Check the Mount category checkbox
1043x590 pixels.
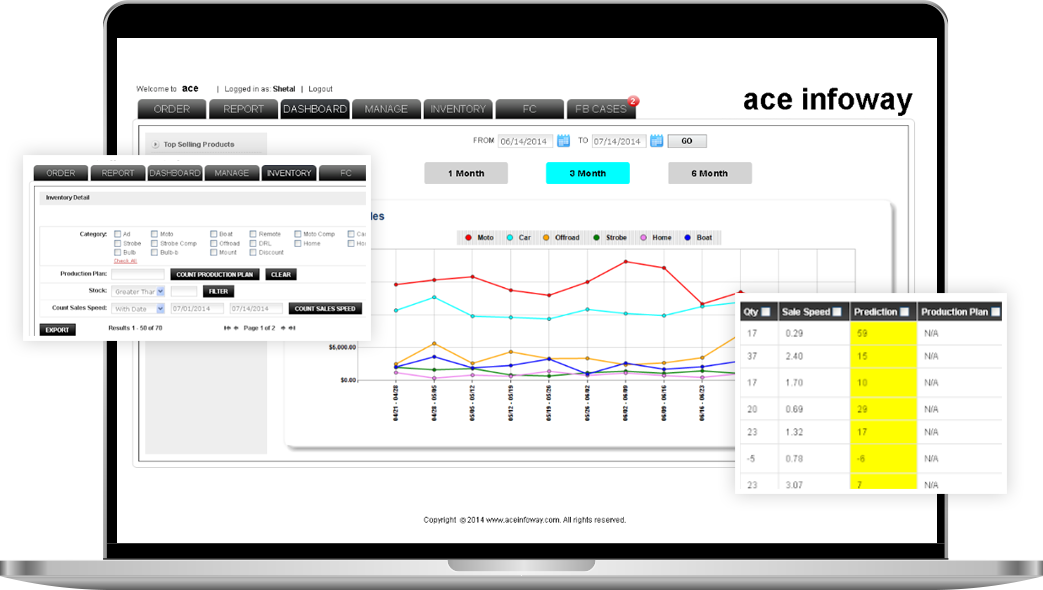[214, 253]
